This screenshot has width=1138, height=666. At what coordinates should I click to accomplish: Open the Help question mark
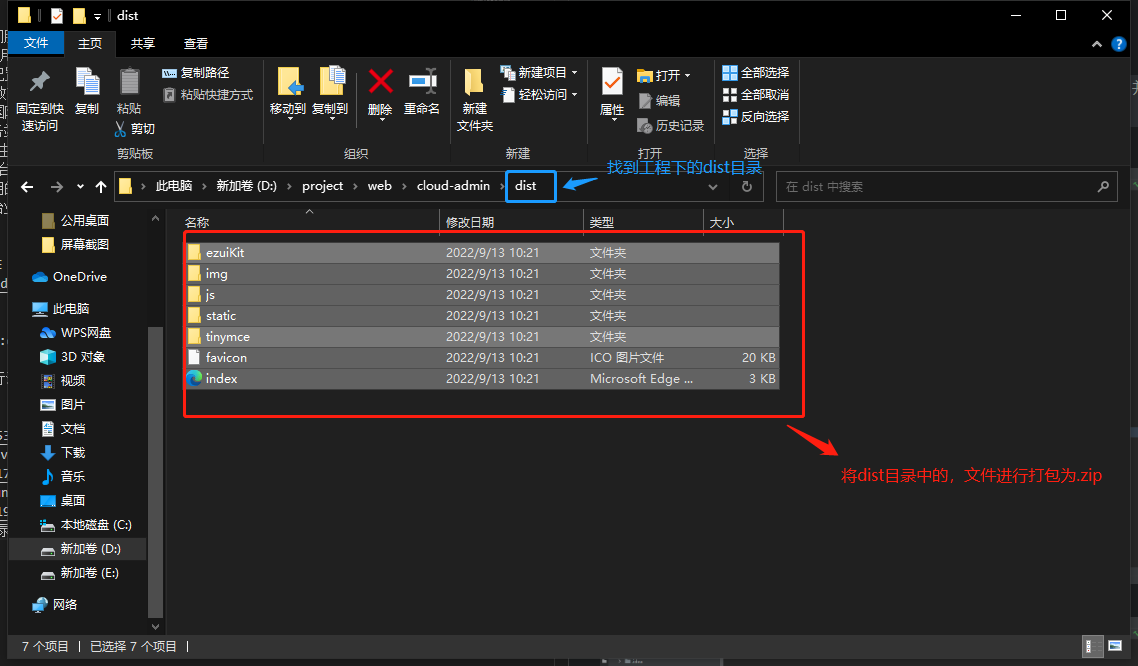click(x=1118, y=44)
